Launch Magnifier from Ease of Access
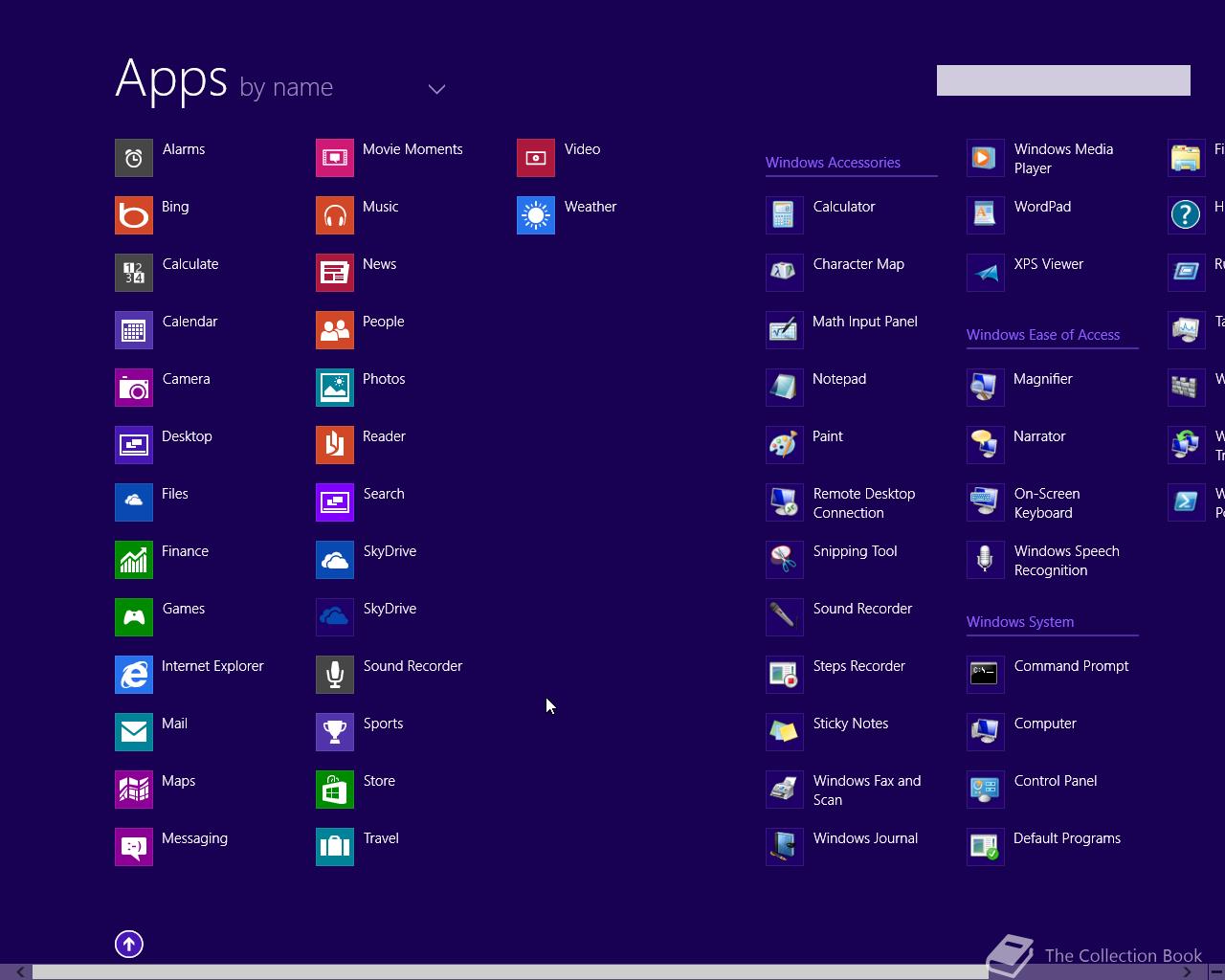The height and width of the screenshot is (980, 1225). (x=986, y=388)
